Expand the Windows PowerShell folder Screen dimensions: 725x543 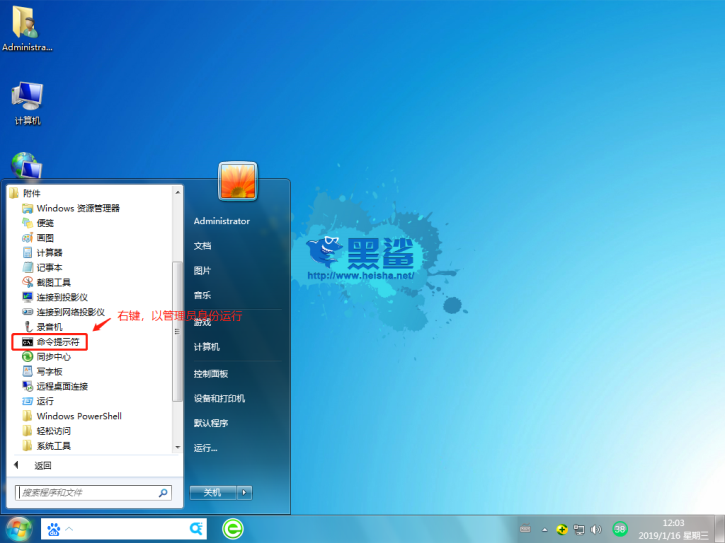[78, 416]
